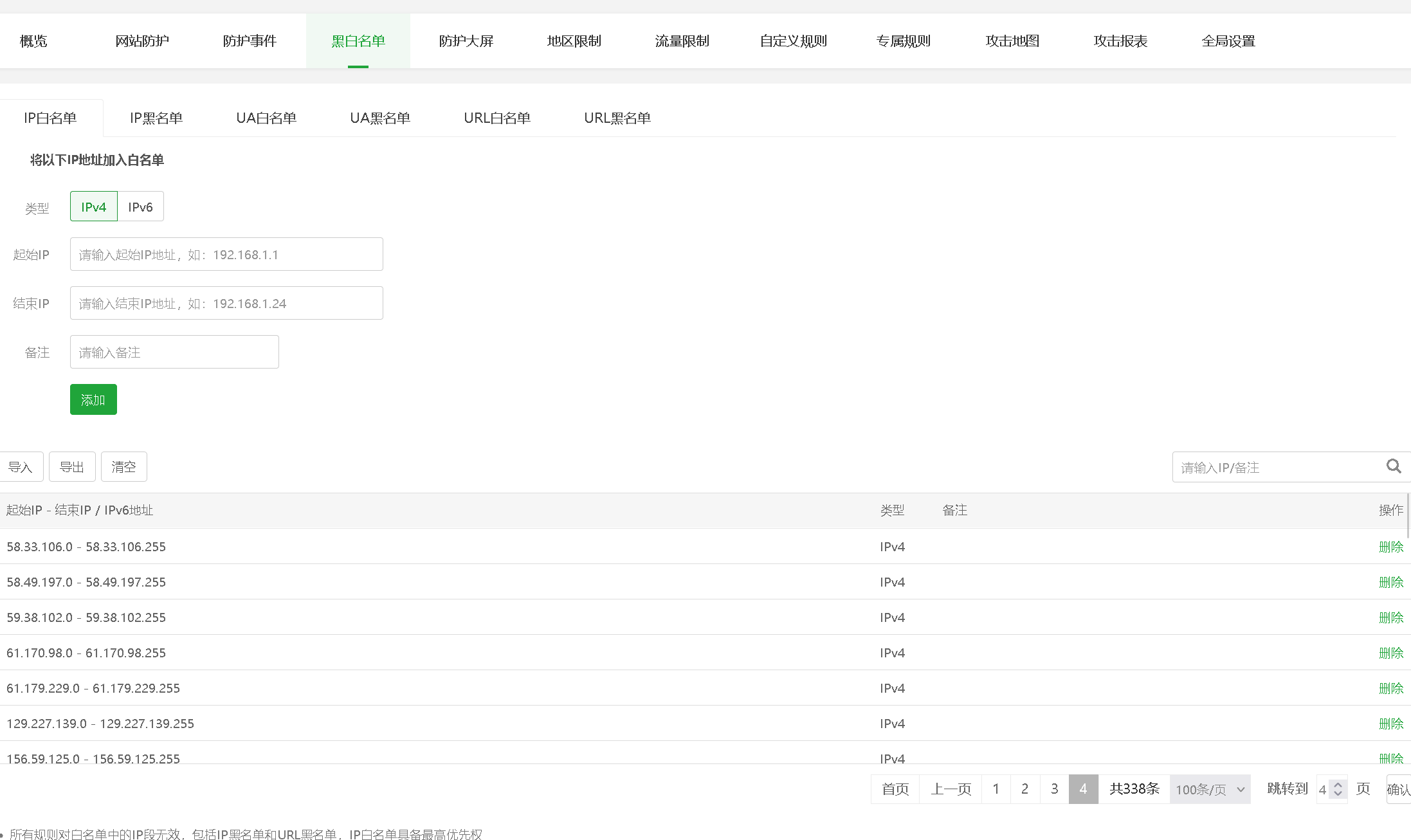Open the 地区限制 tab
1411x840 pixels.
coord(574,41)
